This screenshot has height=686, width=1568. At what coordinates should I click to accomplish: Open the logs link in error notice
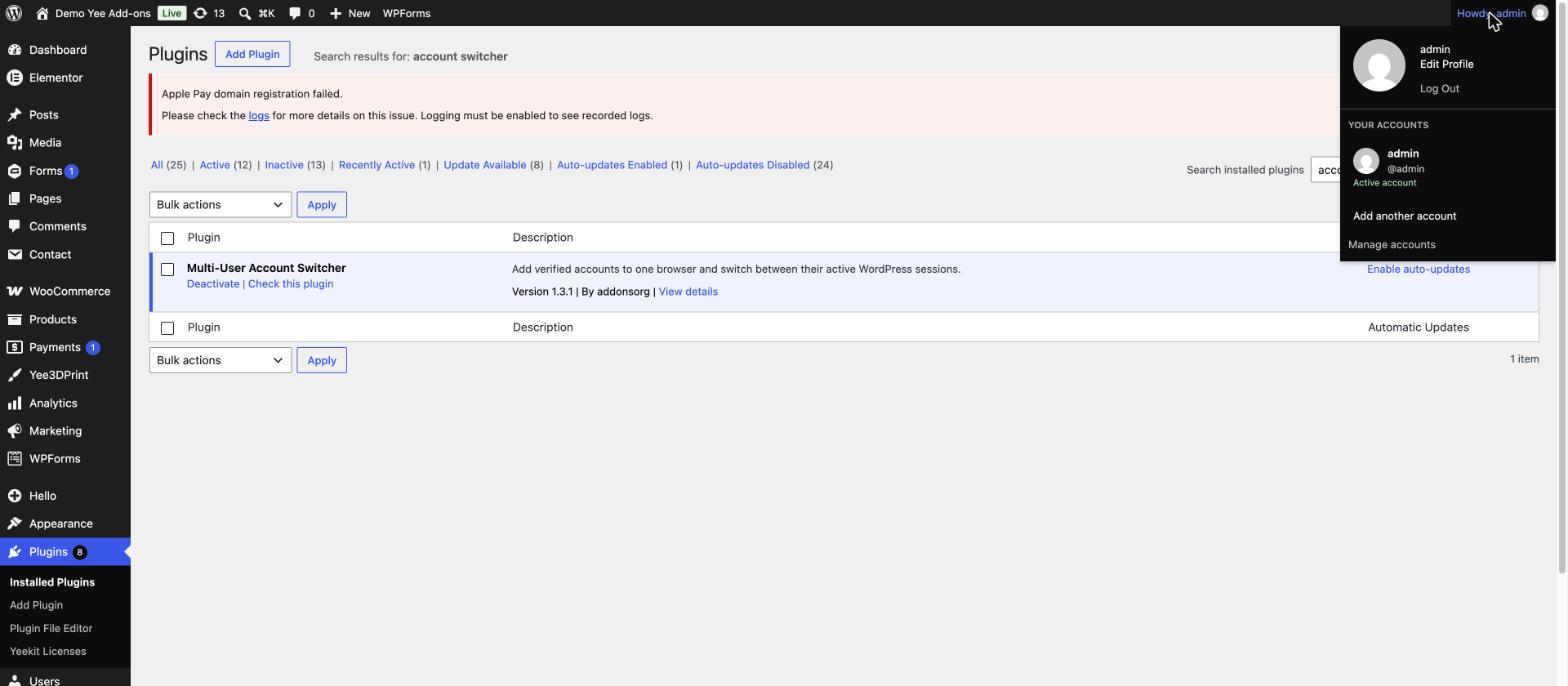259,116
